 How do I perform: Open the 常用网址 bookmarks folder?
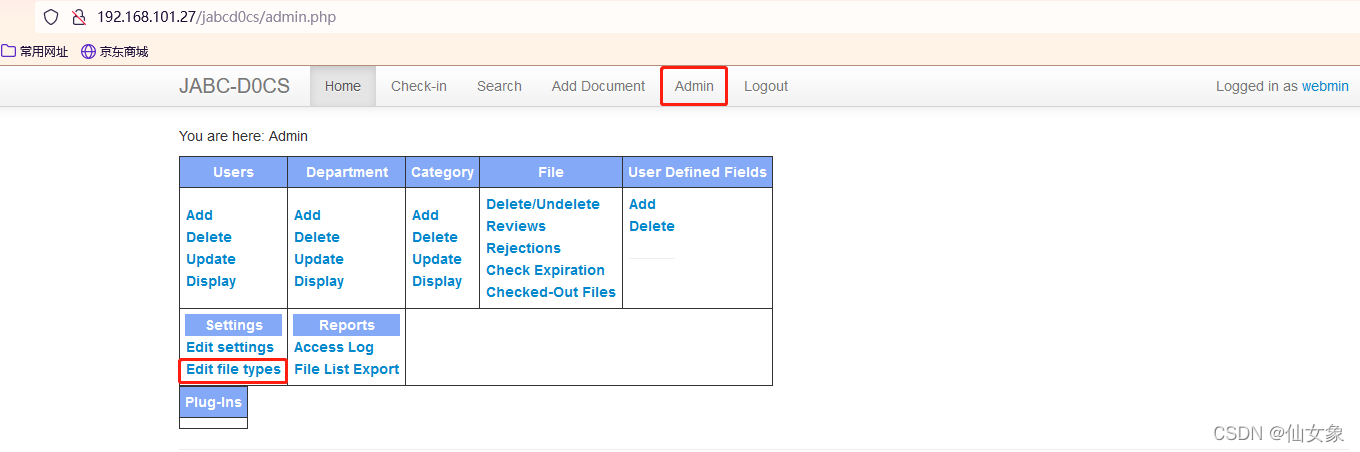(35, 51)
